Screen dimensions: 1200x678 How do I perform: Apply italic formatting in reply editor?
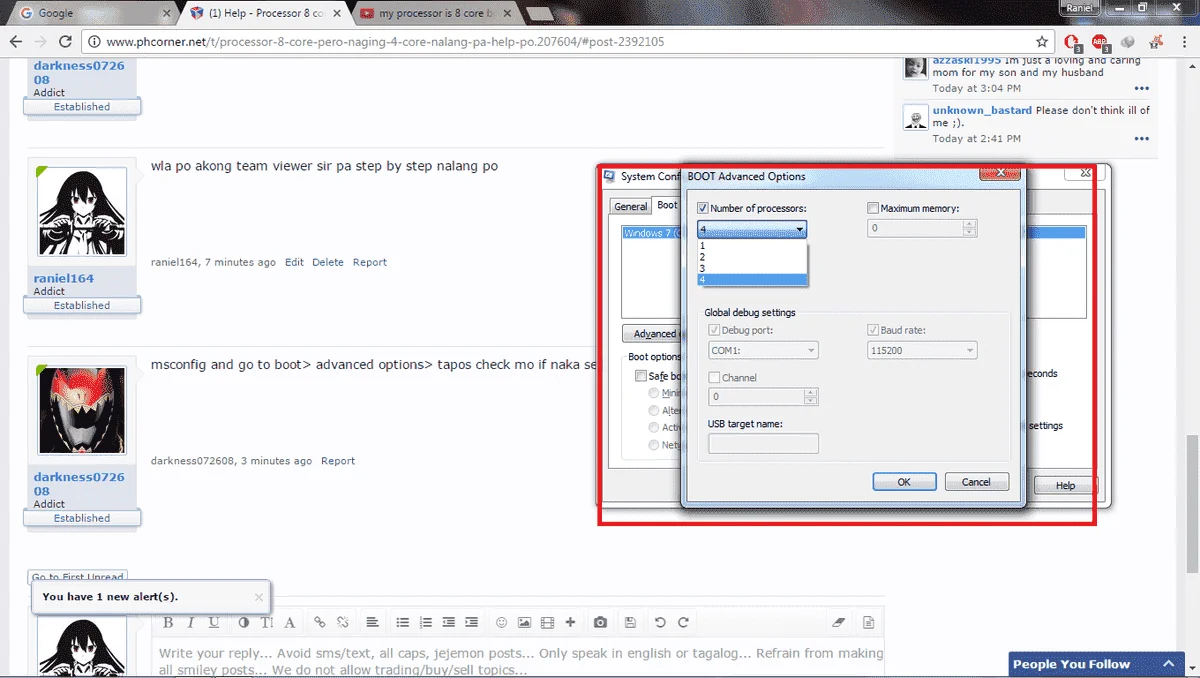point(191,622)
